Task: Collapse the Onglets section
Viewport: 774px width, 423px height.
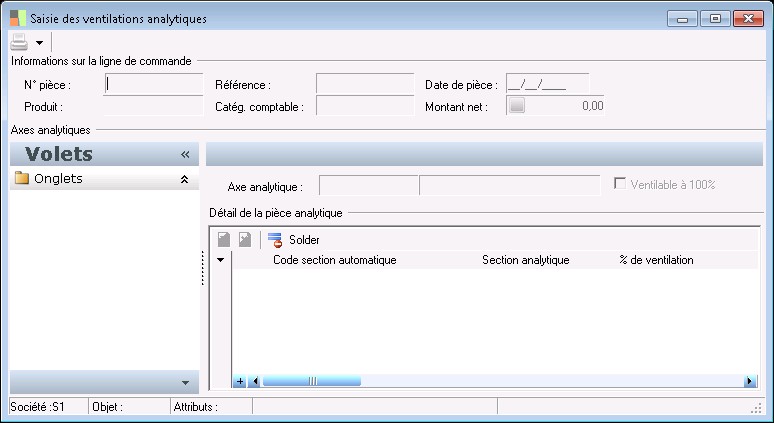Action: (x=184, y=180)
